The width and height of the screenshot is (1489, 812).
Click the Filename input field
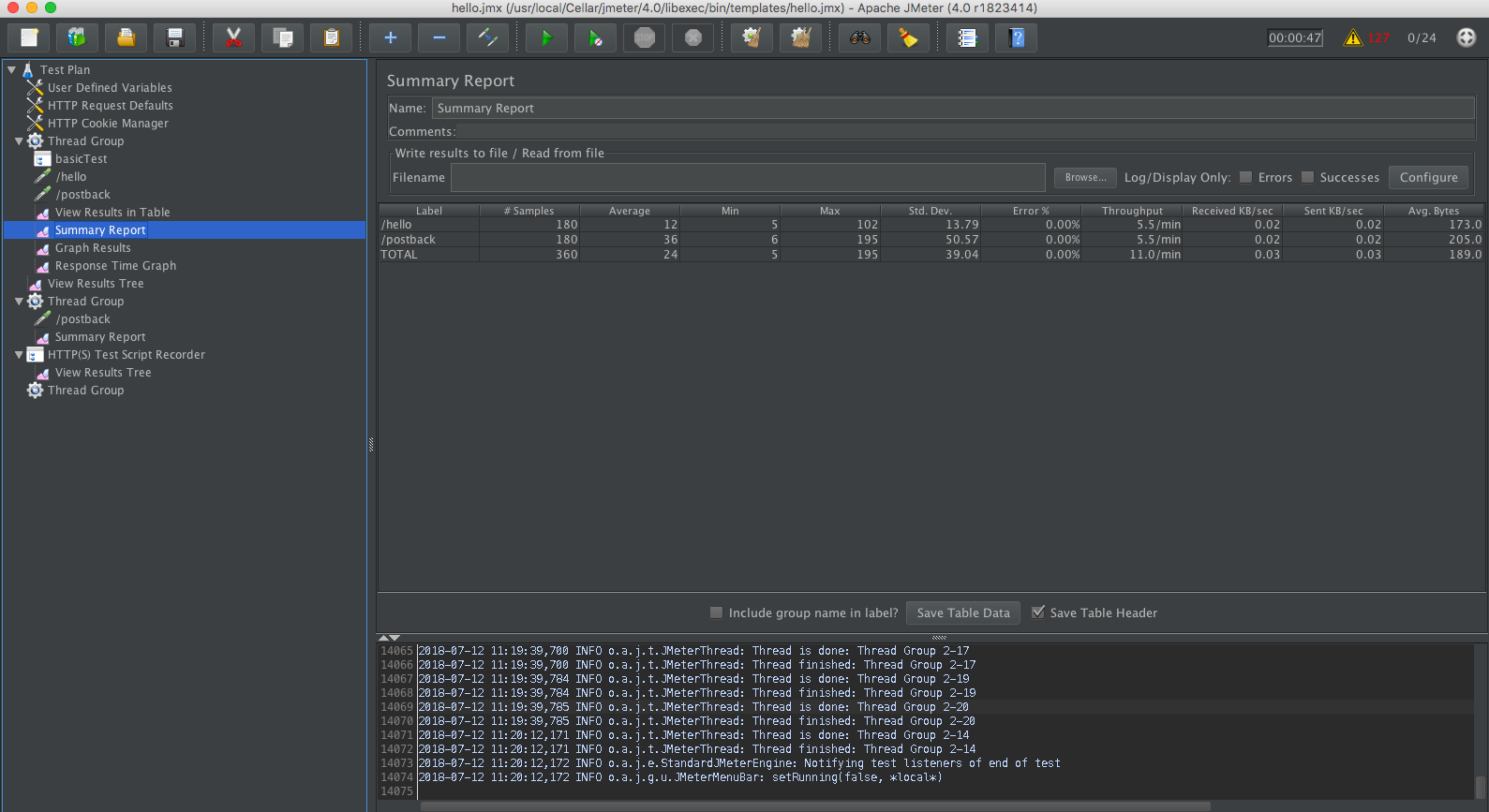click(748, 177)
